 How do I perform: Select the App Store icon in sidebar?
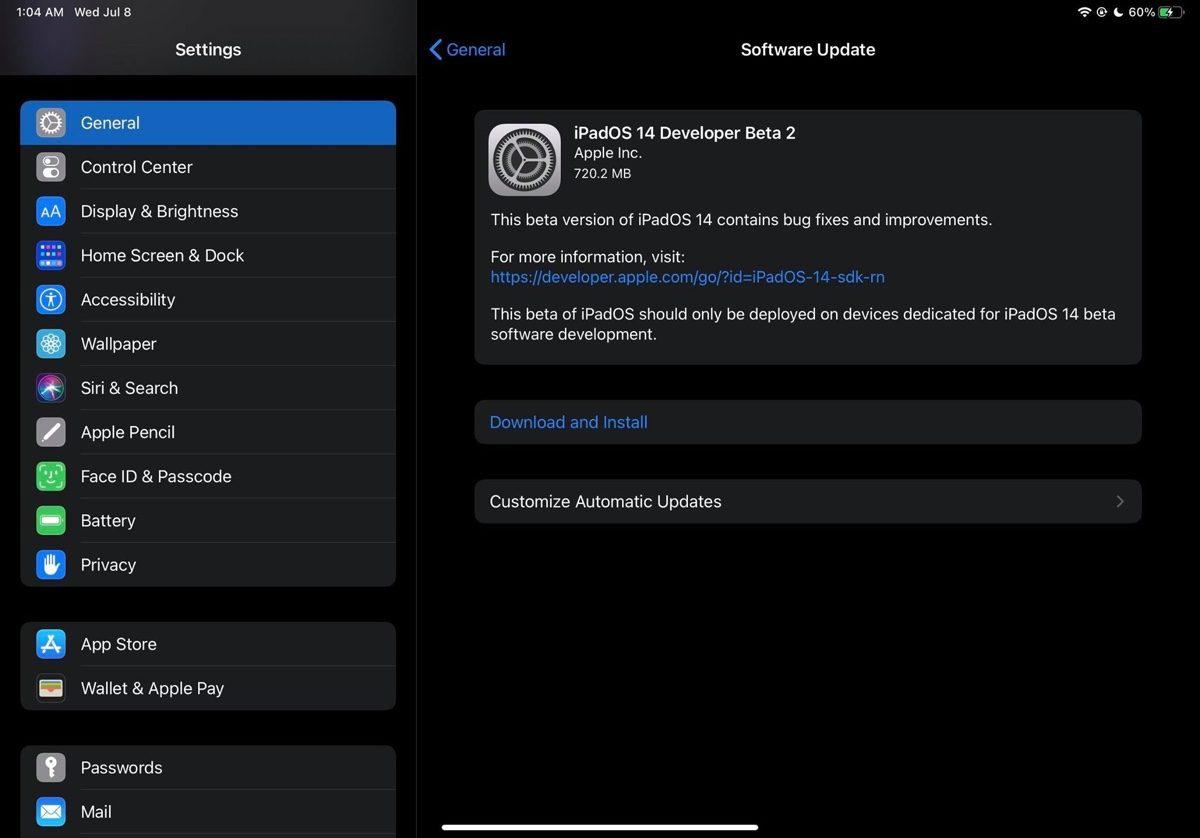[51, 644]
